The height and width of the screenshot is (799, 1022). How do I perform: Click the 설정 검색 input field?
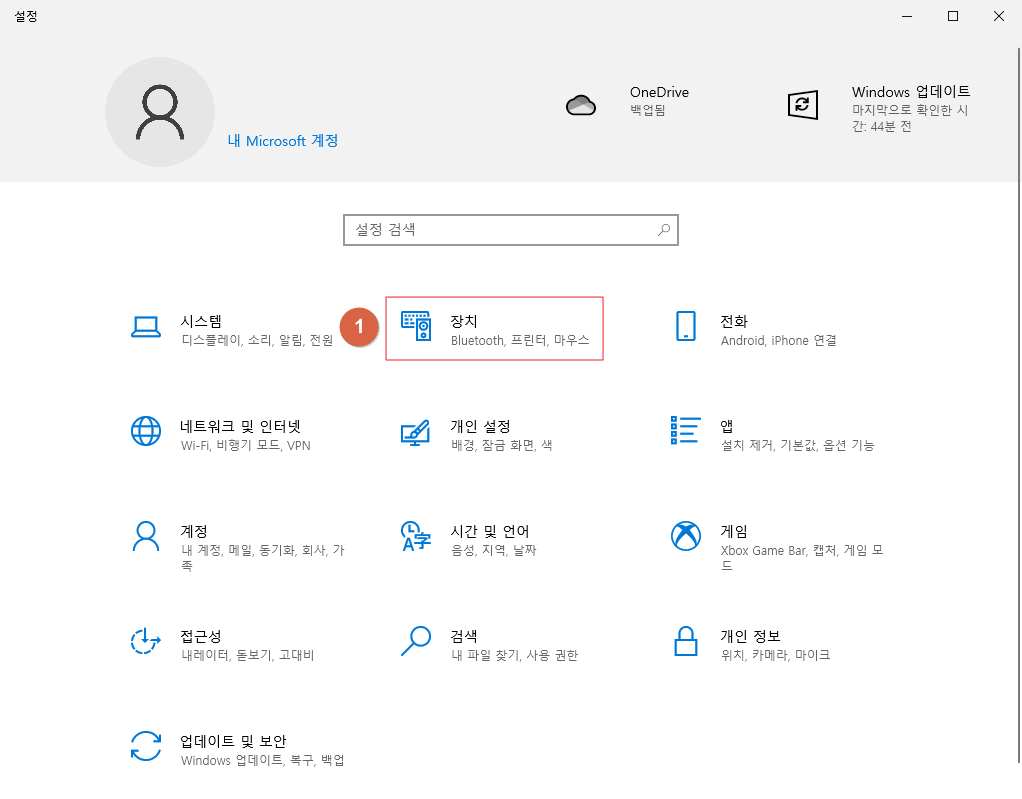[511, 230]
